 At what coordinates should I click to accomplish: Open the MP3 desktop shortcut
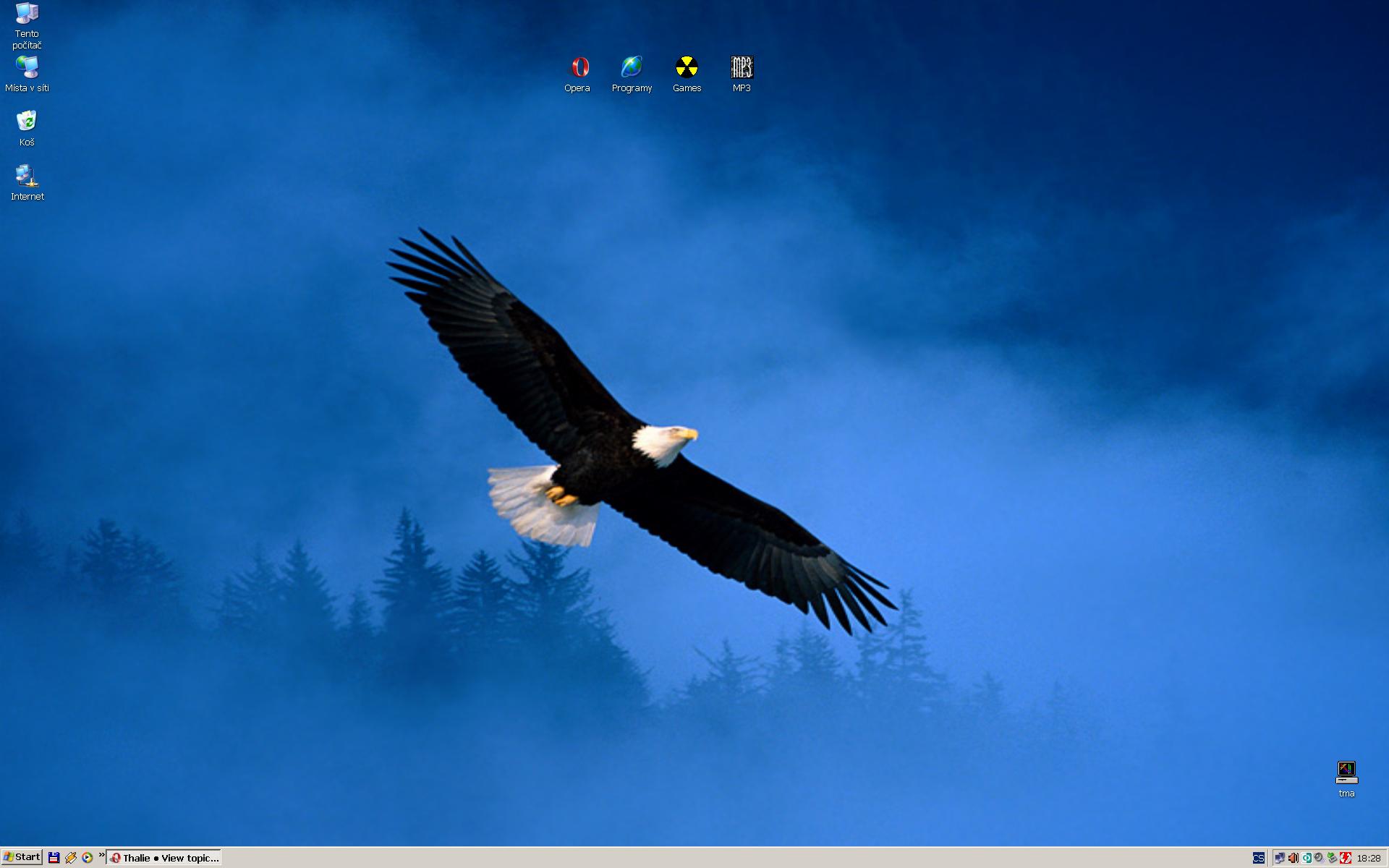click(x=742, y=68)
